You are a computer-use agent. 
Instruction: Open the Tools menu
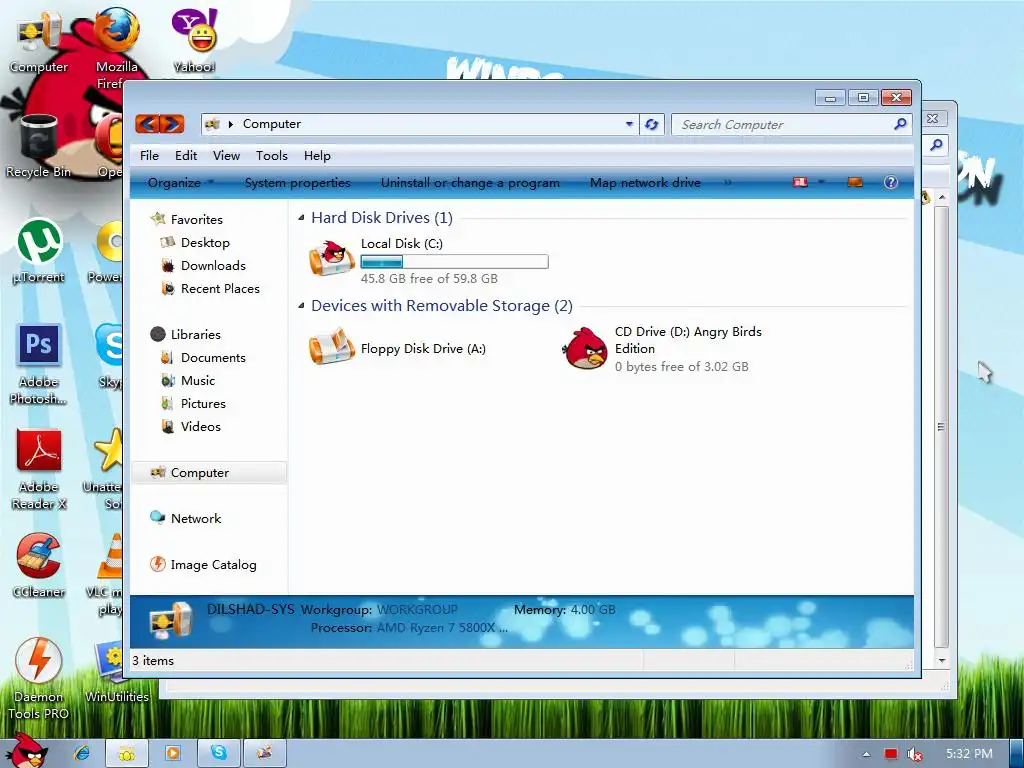click(272, 155)
